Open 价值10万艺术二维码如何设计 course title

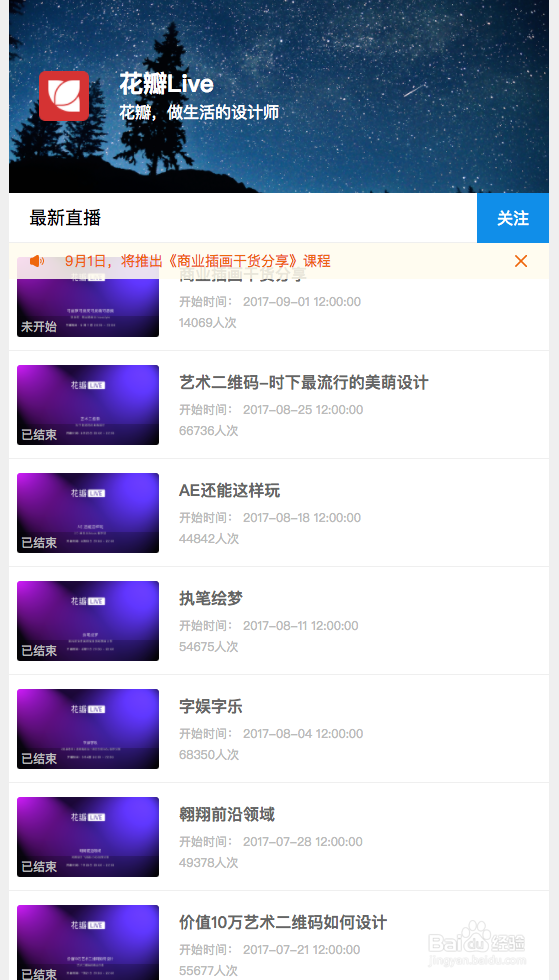pos(283,922)
